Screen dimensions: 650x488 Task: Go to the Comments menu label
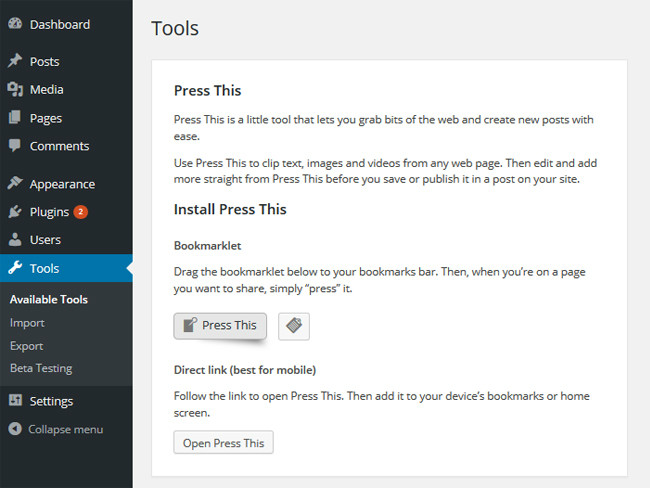click(x=59, y=146)
